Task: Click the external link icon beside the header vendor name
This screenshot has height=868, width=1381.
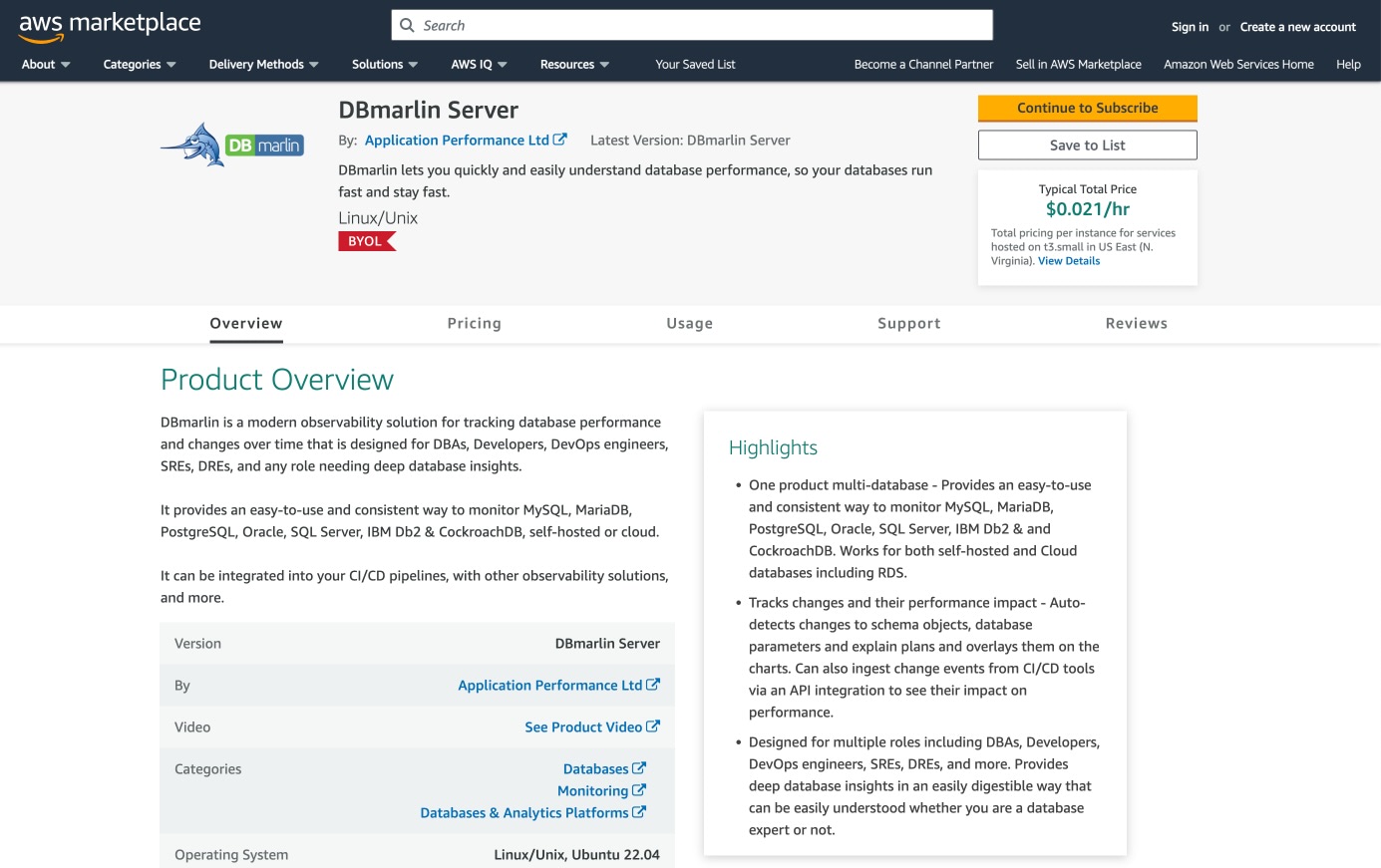Action: click(560, 140)
